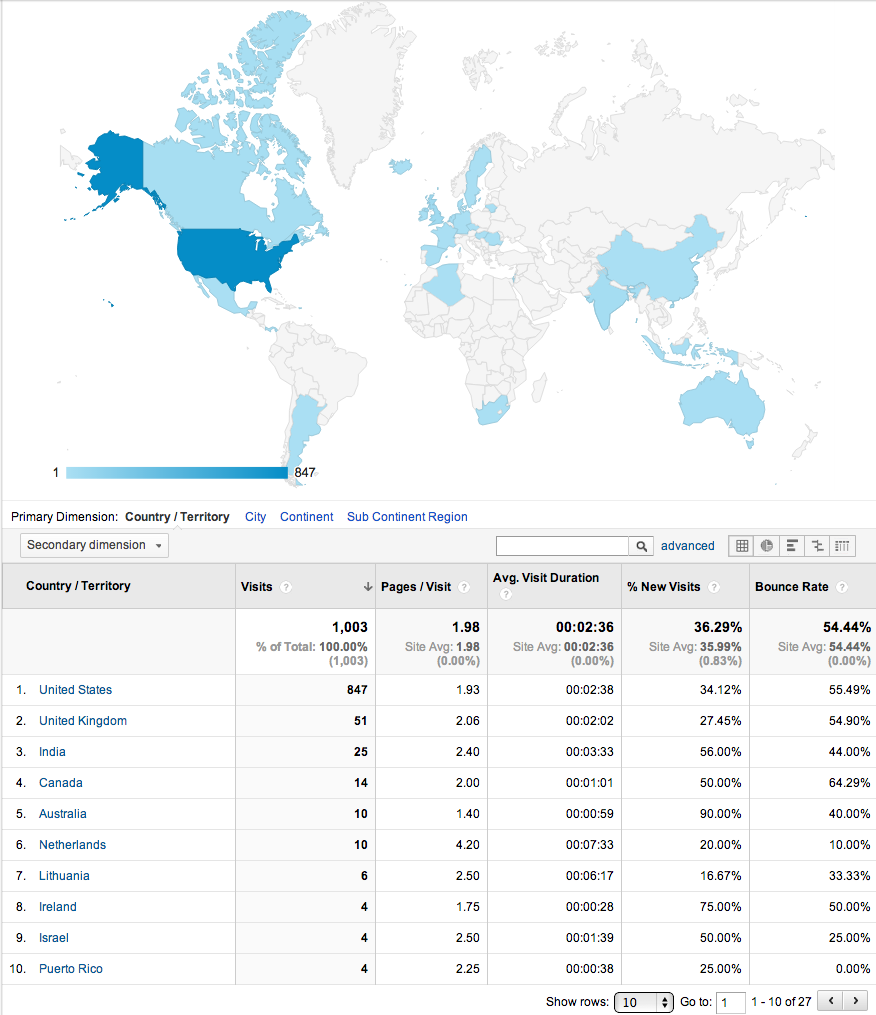Switch to the performance bar view icon
876x1015 pixels.
pyautogui.click(x=792, y=546)
